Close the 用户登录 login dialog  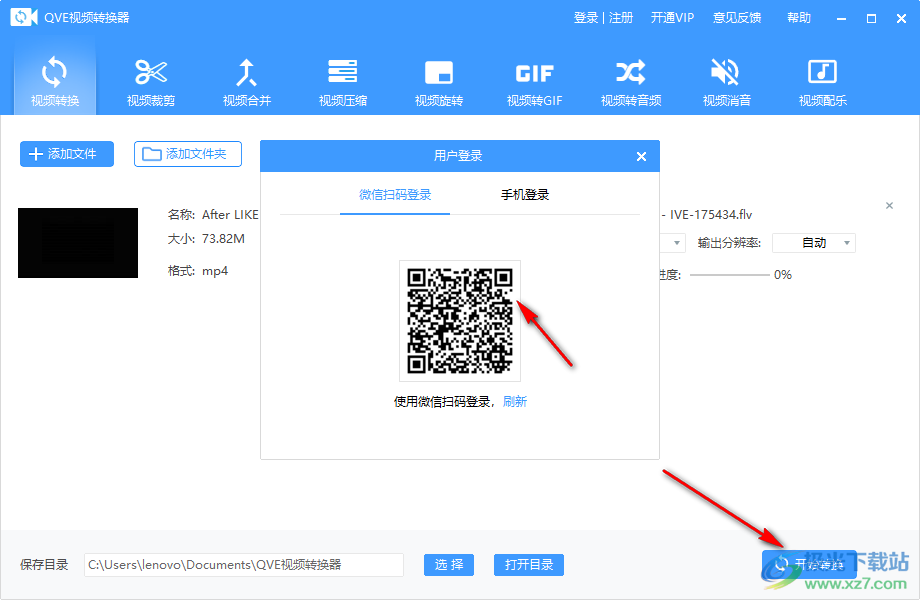point(641,157)
